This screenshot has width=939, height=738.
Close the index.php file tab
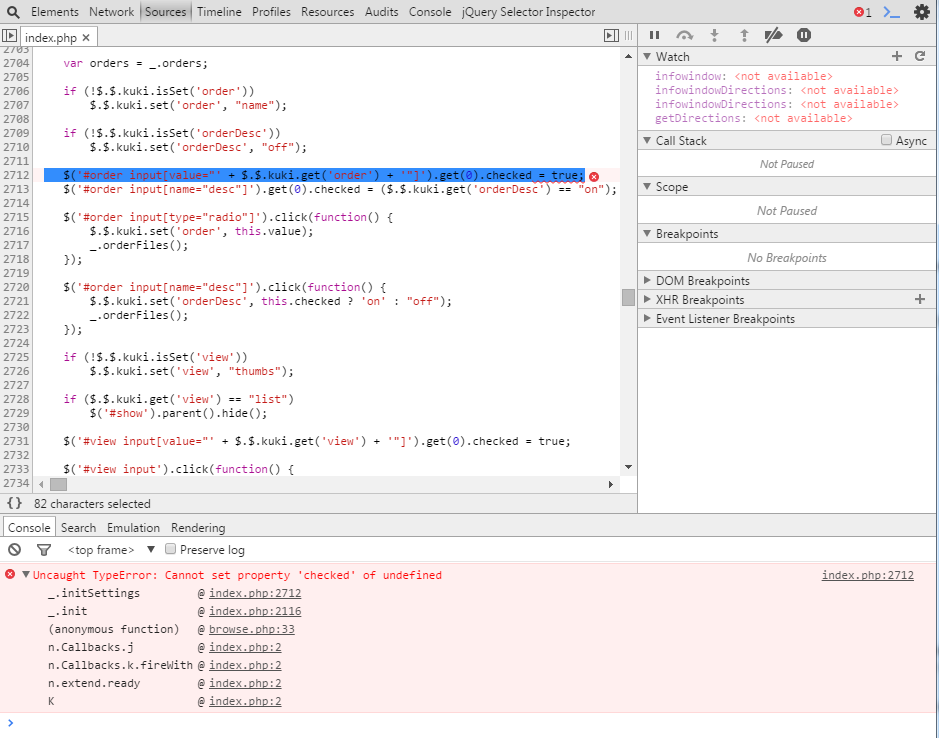[86, 37]
